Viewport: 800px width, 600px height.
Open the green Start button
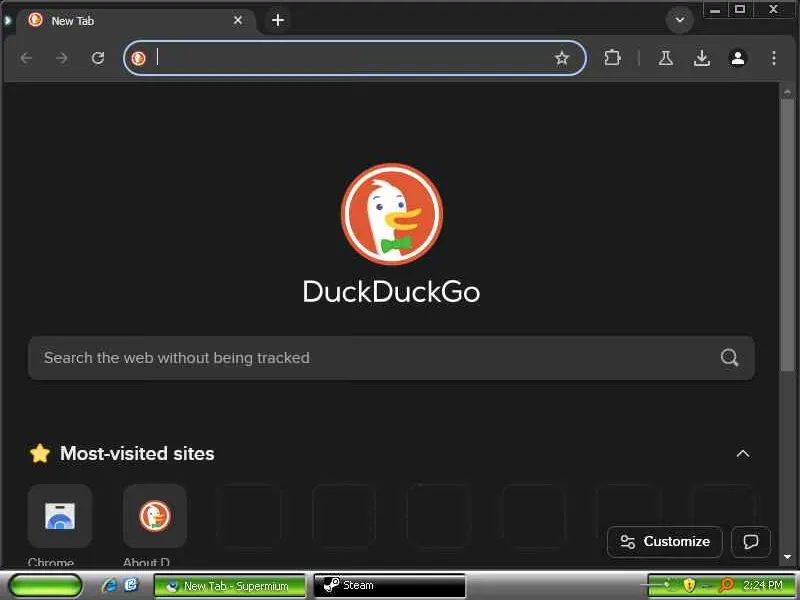point(45,585)
